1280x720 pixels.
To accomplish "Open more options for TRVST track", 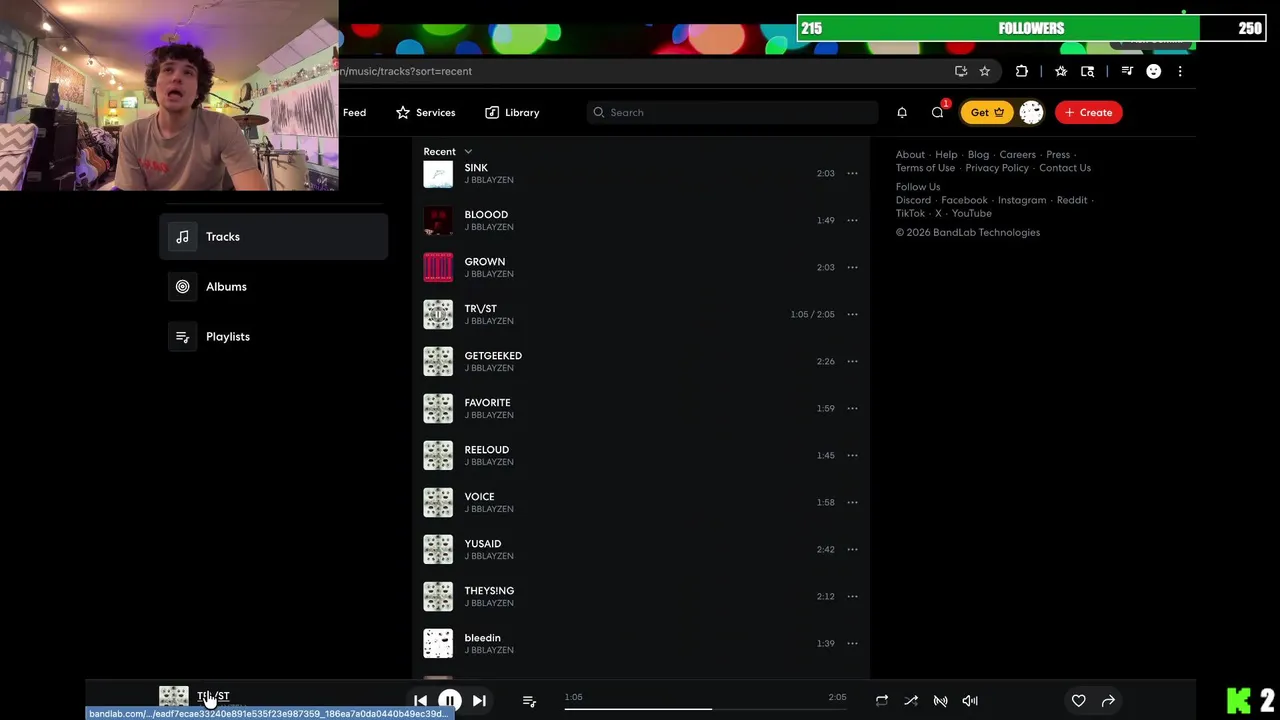I will click(x=852, y=315).
